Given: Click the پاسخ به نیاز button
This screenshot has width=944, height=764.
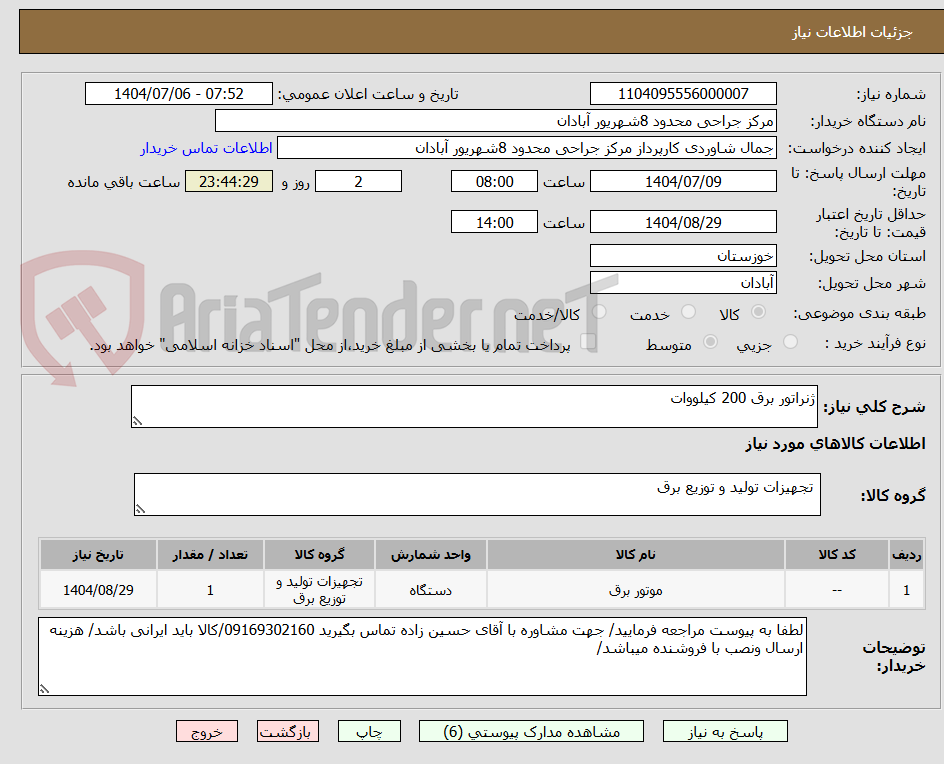Looking at the screenshot, I should 725,731.
